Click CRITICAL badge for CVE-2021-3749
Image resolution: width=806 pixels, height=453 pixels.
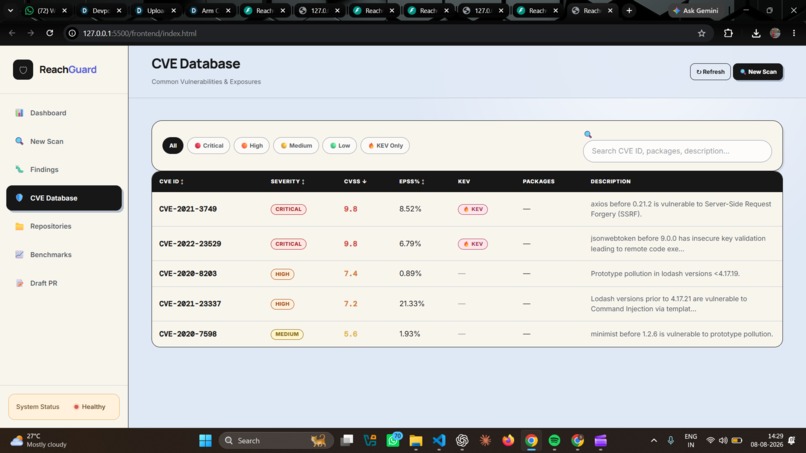(288, 209)
